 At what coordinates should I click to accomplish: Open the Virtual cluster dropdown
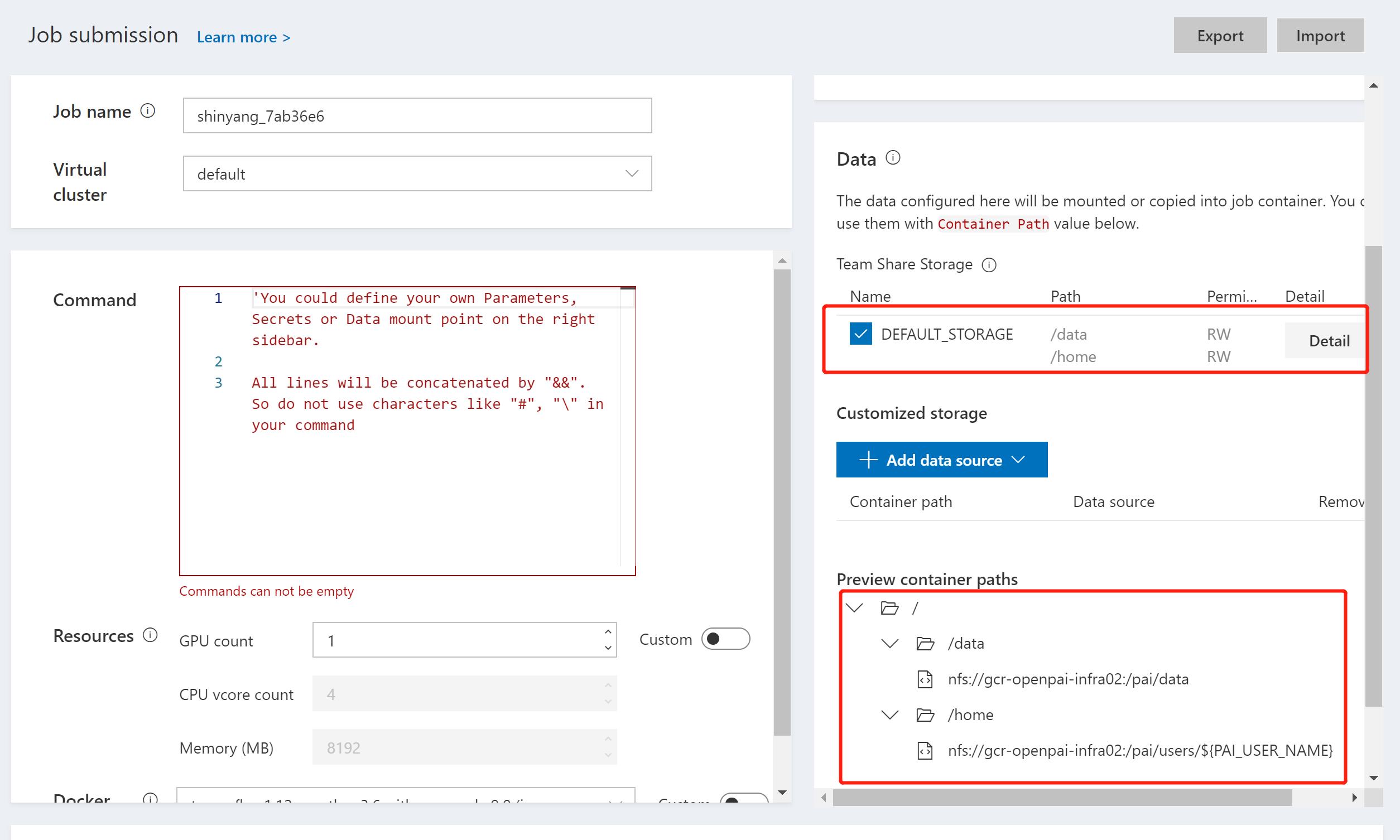click(x=417, y=174)
